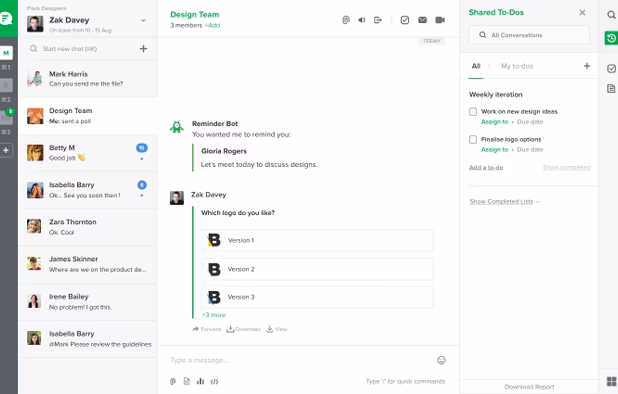Screen dimensions: 618x394
Task: Click the Design Team channel title
Action: coord(195,15)
